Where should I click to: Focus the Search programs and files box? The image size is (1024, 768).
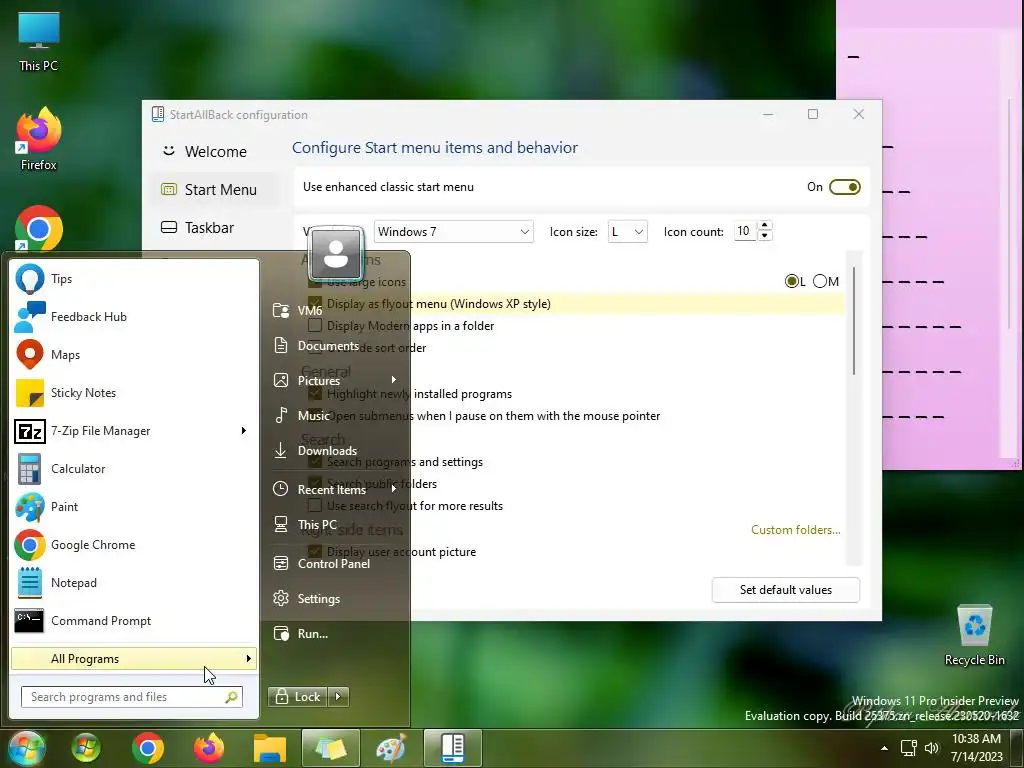pos(132,697)
